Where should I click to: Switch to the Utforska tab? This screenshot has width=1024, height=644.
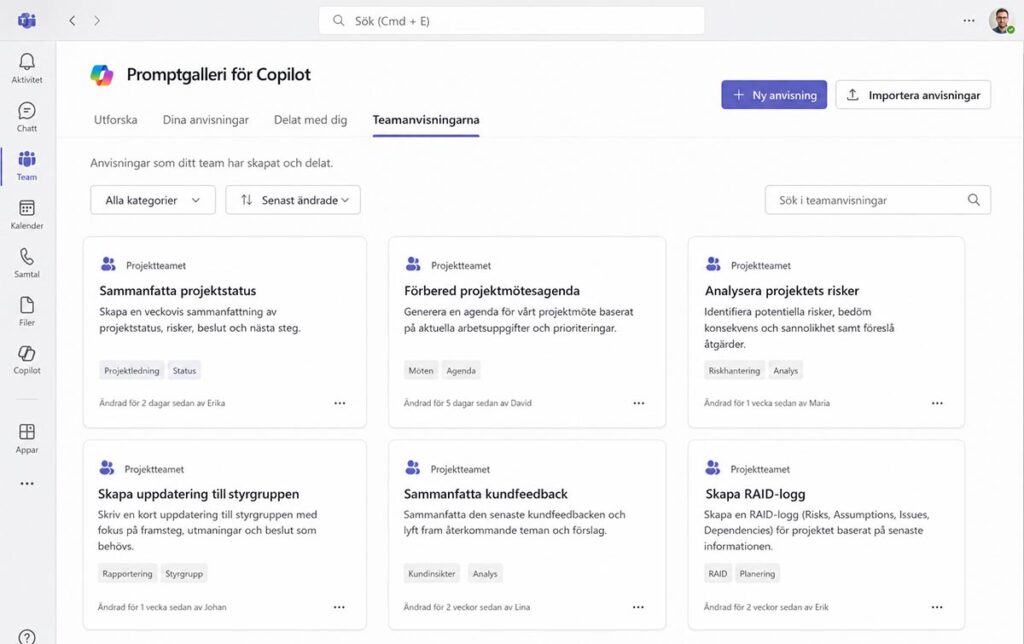[x=116, y=120]
